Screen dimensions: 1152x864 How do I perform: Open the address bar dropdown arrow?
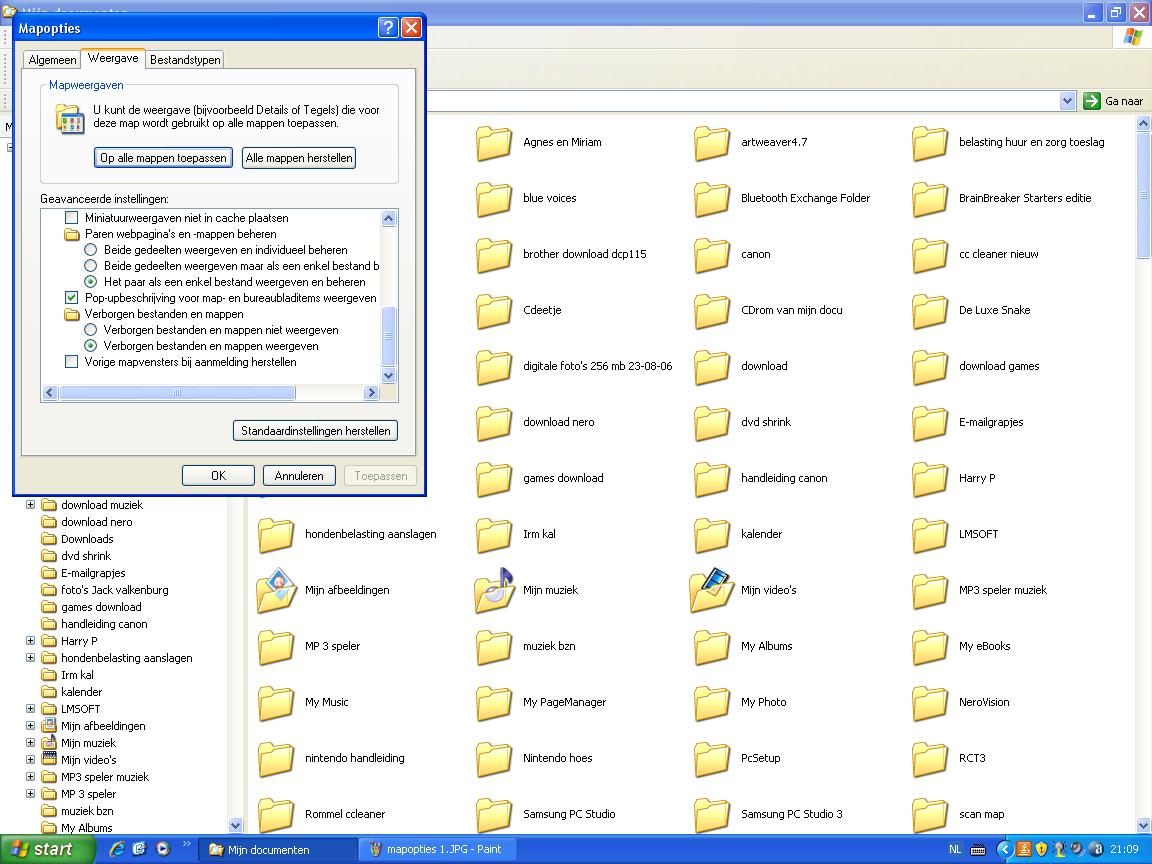[1067, 101]
